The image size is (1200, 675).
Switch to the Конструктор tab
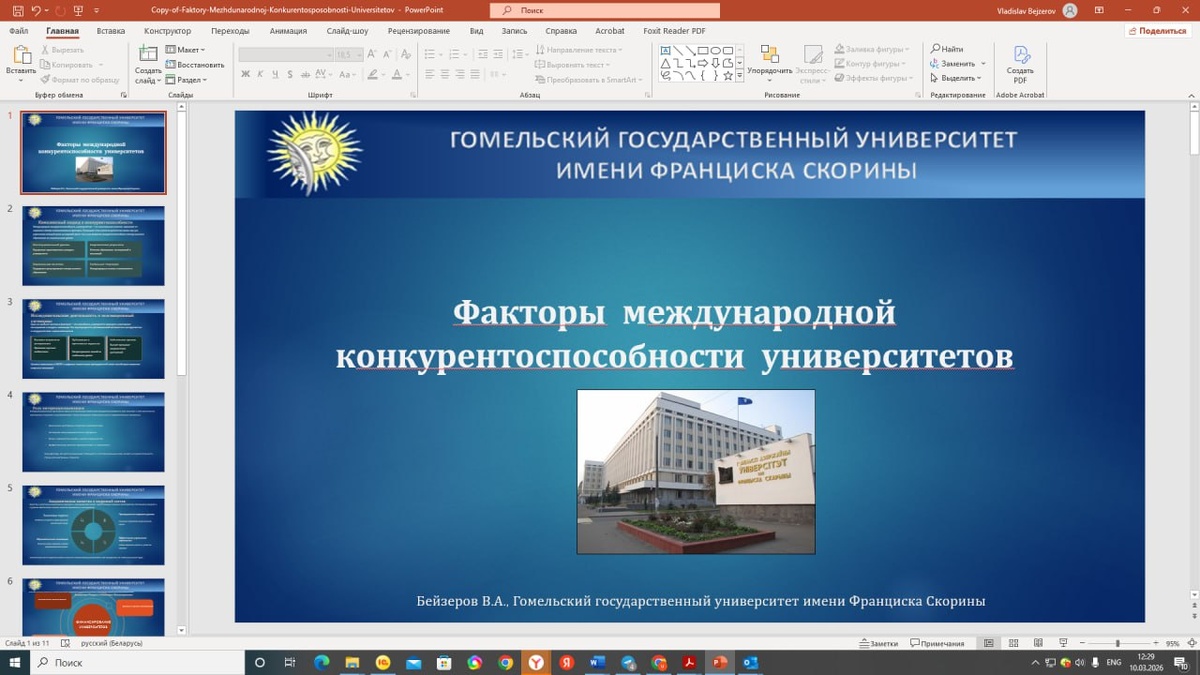click(167, 31)
